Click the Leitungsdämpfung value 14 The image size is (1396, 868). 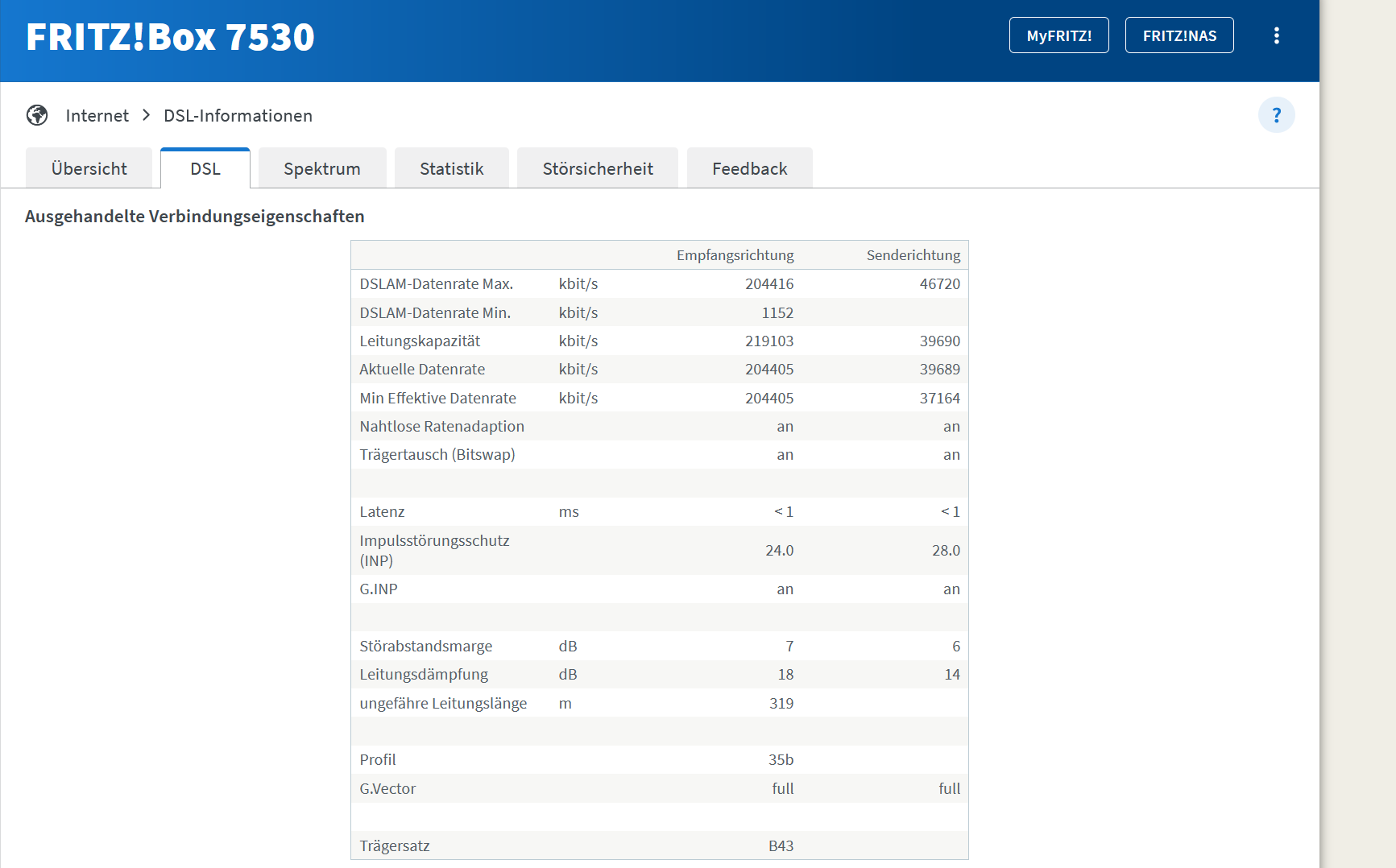point(952,674)
